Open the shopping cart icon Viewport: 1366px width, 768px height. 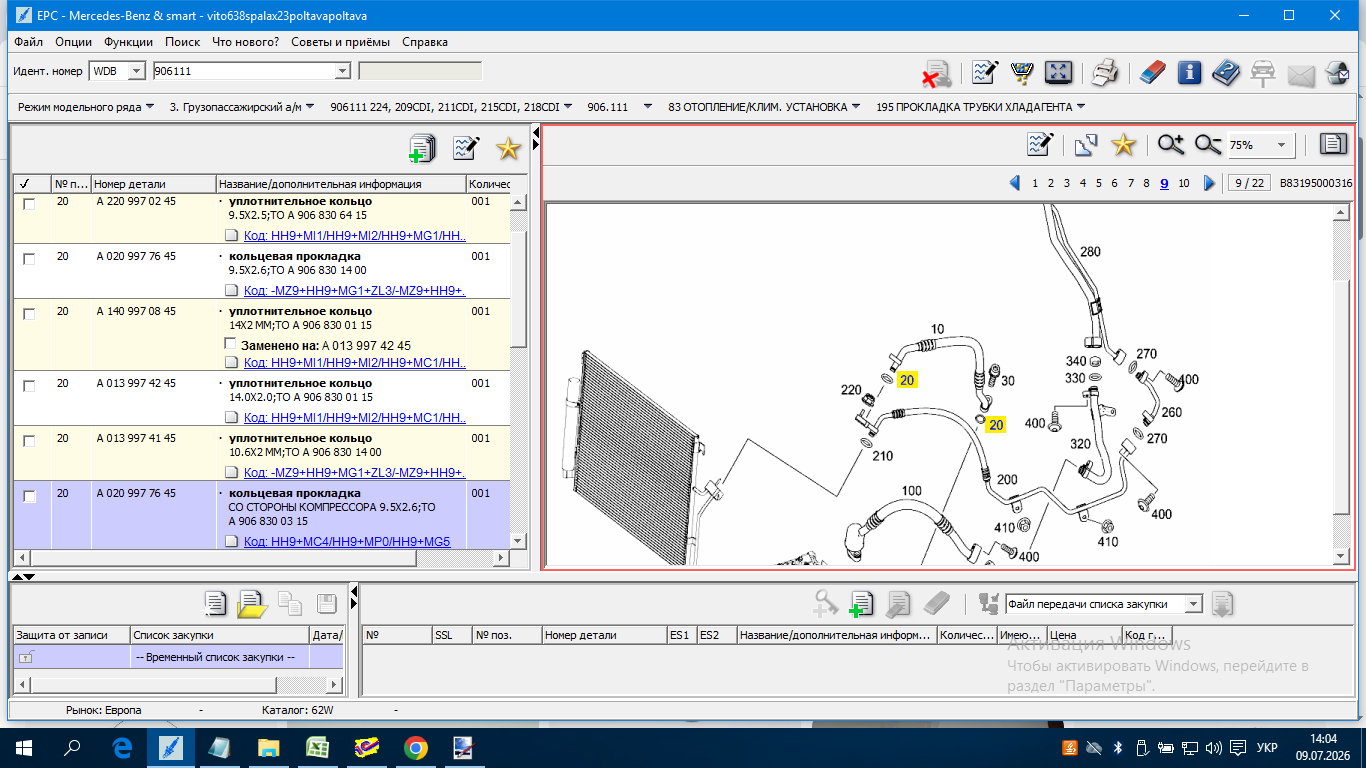(x=1021, y=72)
